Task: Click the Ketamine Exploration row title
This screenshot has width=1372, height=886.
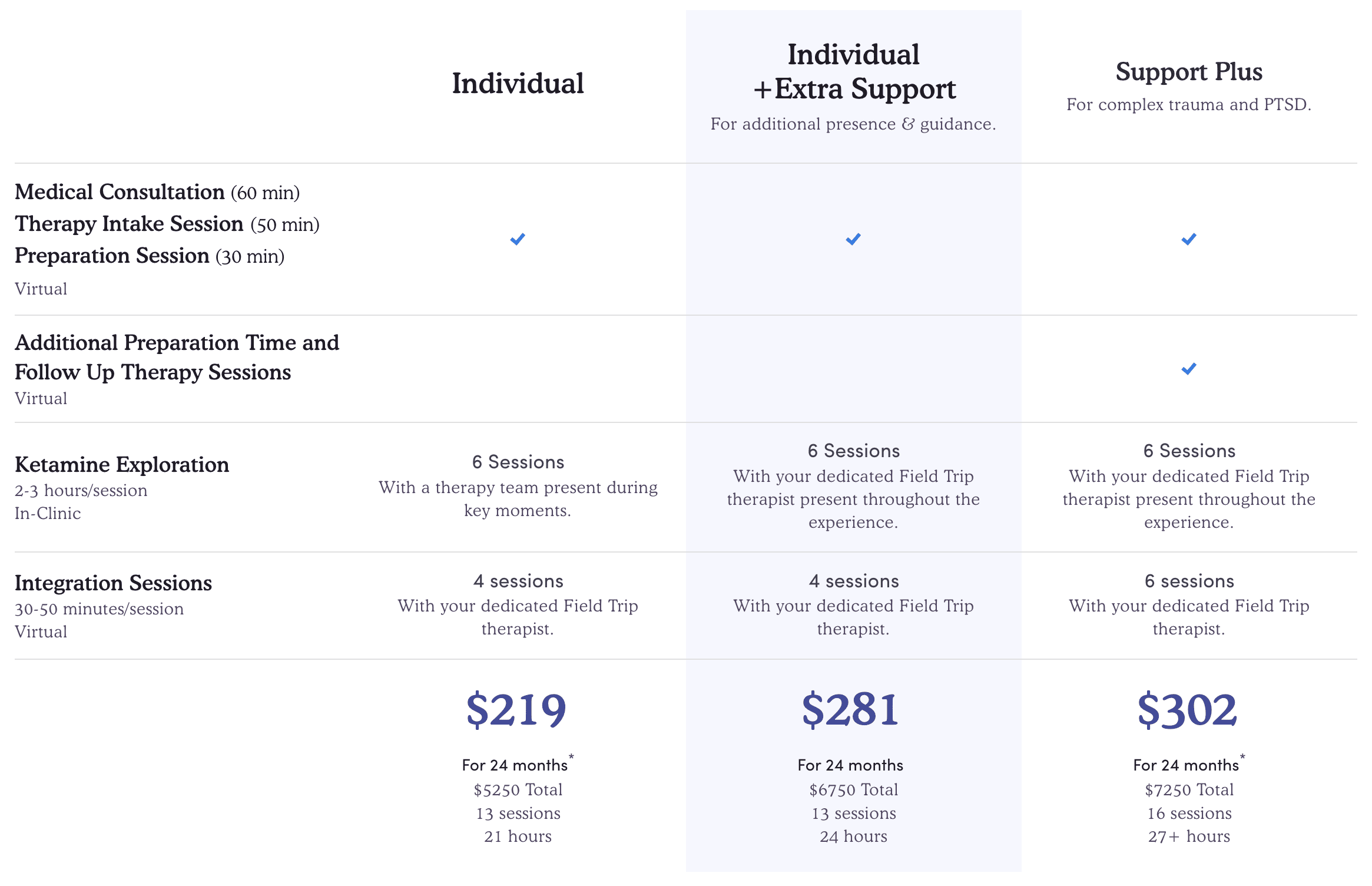Action: (x=122, y=465)
